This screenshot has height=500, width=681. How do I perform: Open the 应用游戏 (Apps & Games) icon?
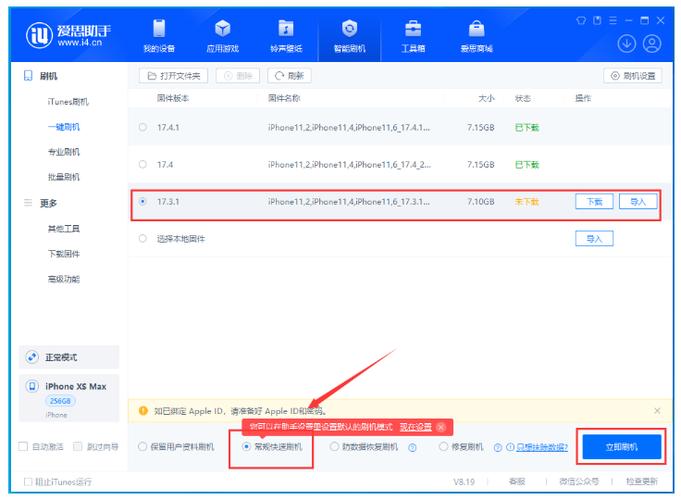click(222, 35)
